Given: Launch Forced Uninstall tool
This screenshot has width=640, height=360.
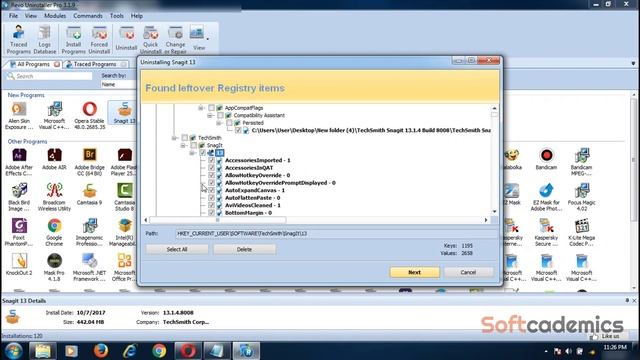Looking at the screenshot, I should coord(99,39).
